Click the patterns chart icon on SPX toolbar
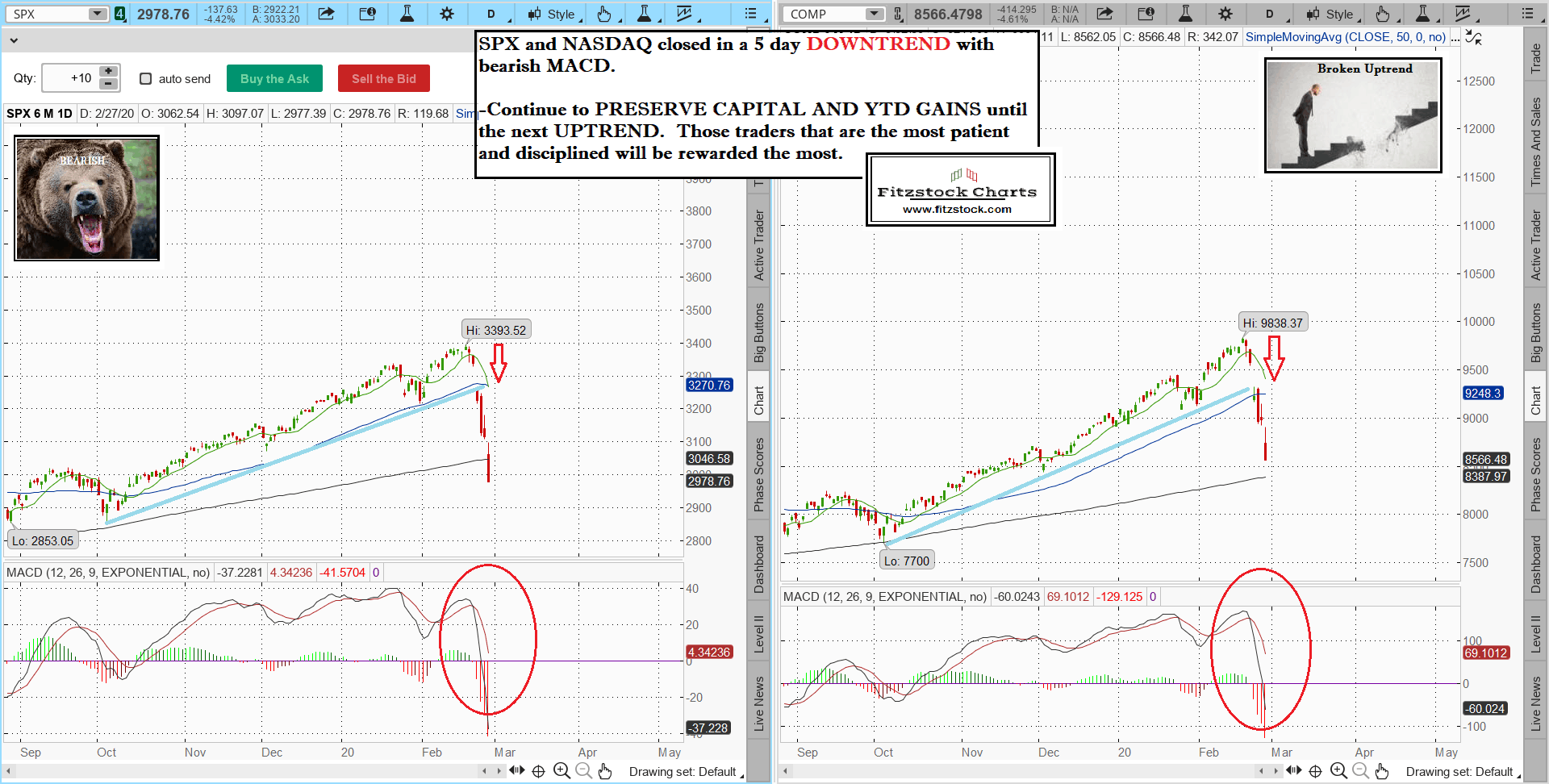 [x=684, y=14]
